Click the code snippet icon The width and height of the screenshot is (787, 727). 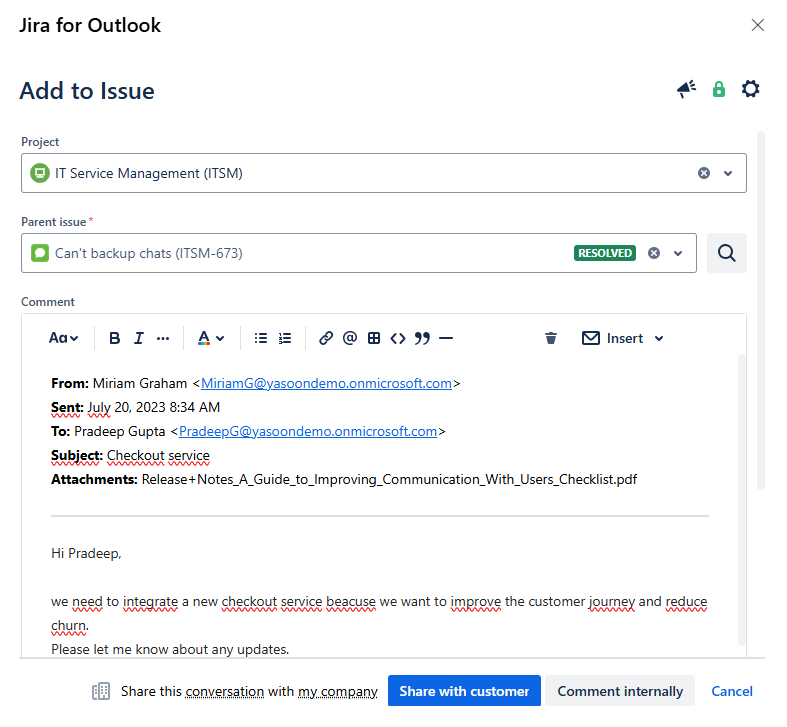pos(398,338)
